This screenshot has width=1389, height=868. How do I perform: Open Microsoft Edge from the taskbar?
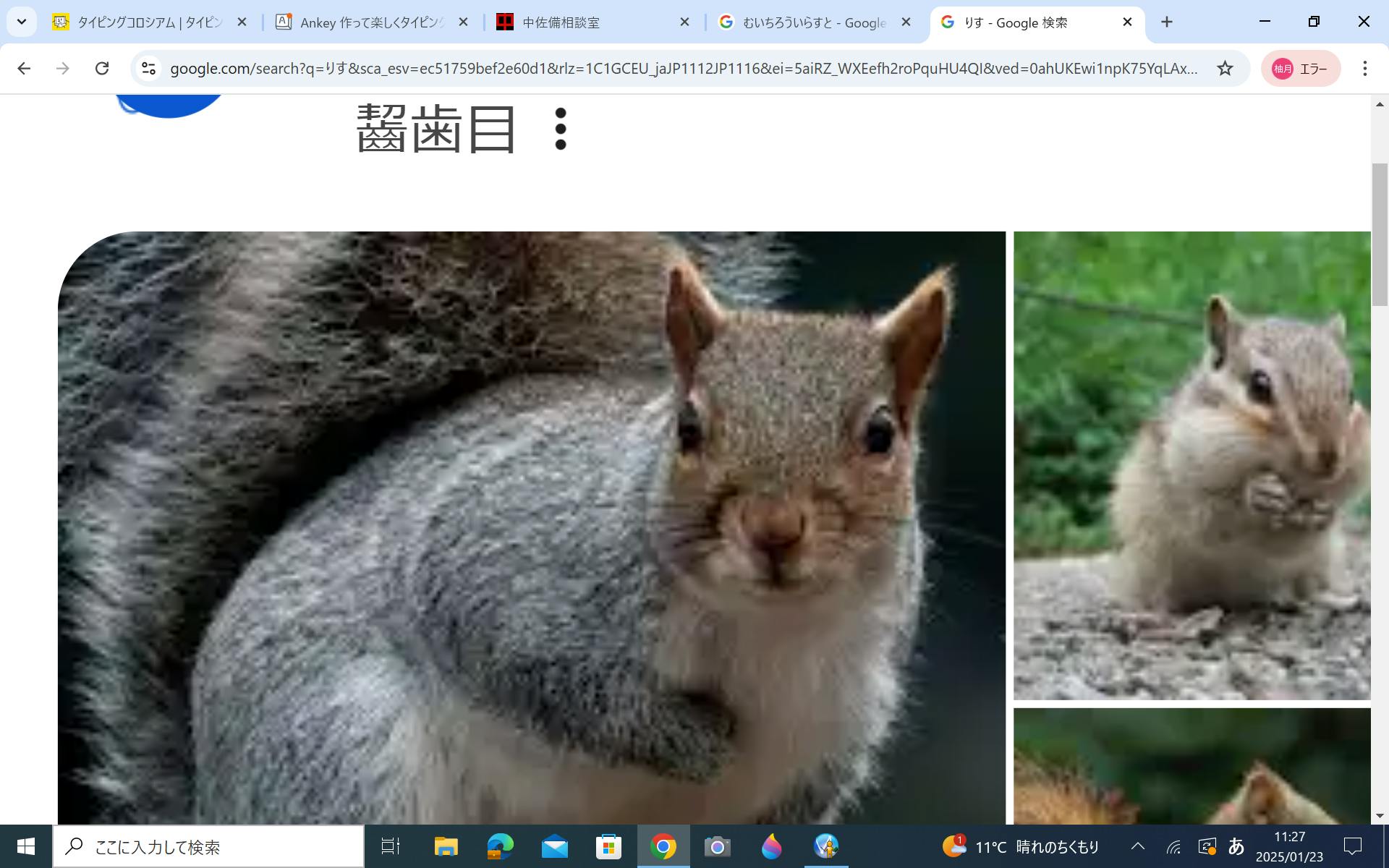click(500, 846)
